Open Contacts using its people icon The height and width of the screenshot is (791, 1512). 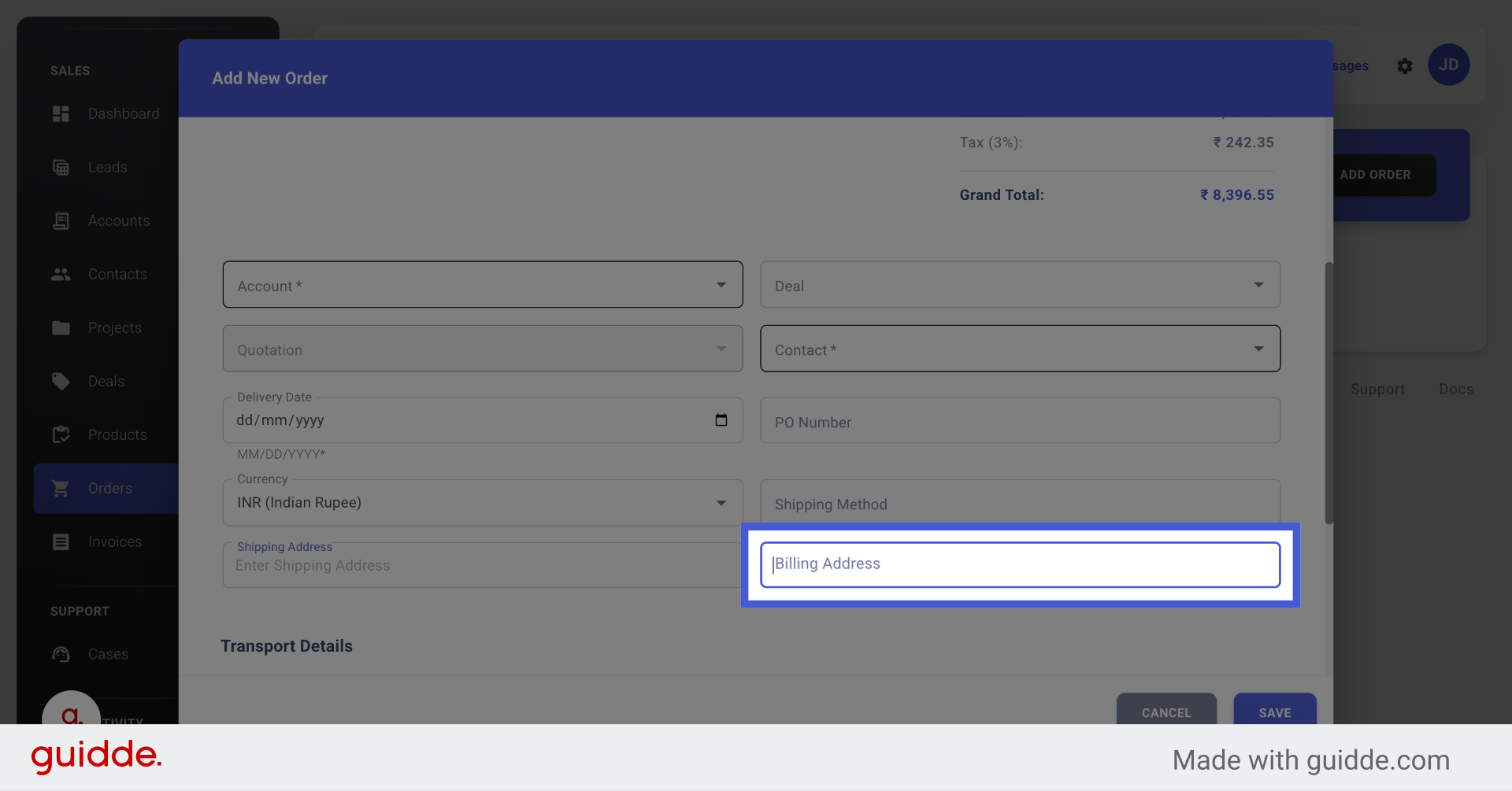pos(61,274)
